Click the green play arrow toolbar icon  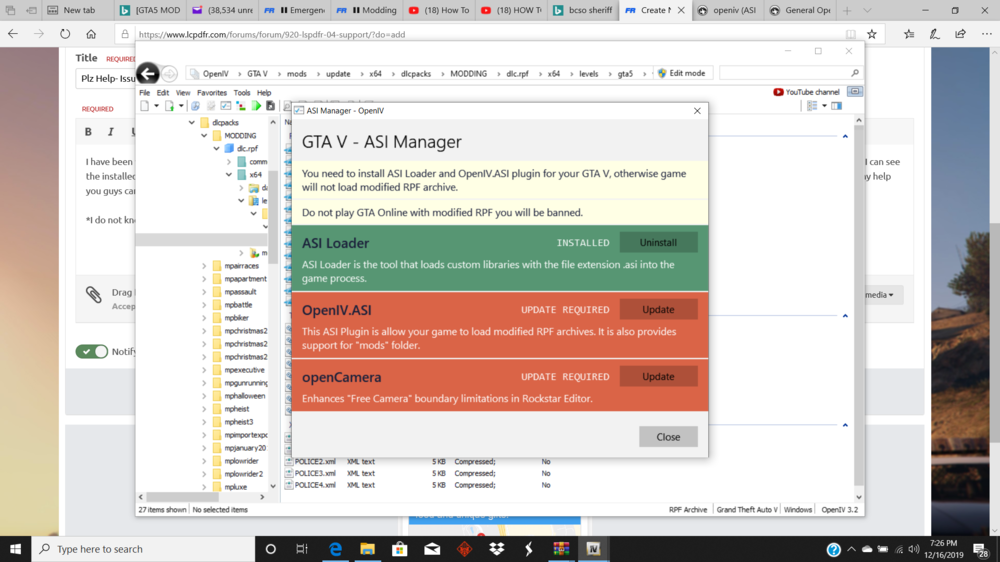256,106
